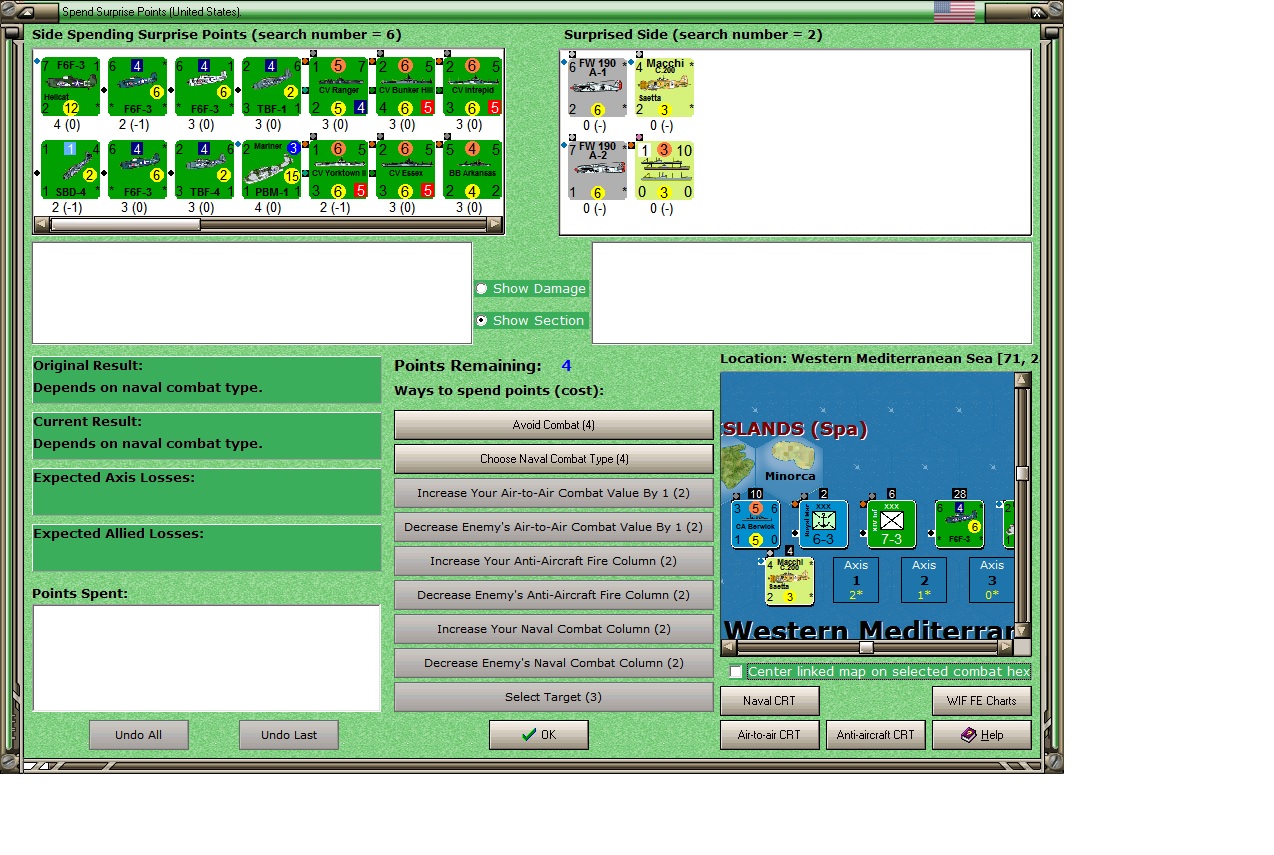Select the CV Ranger carrier counter
Screen dimensions: 1274x855
tap(339, 87)
